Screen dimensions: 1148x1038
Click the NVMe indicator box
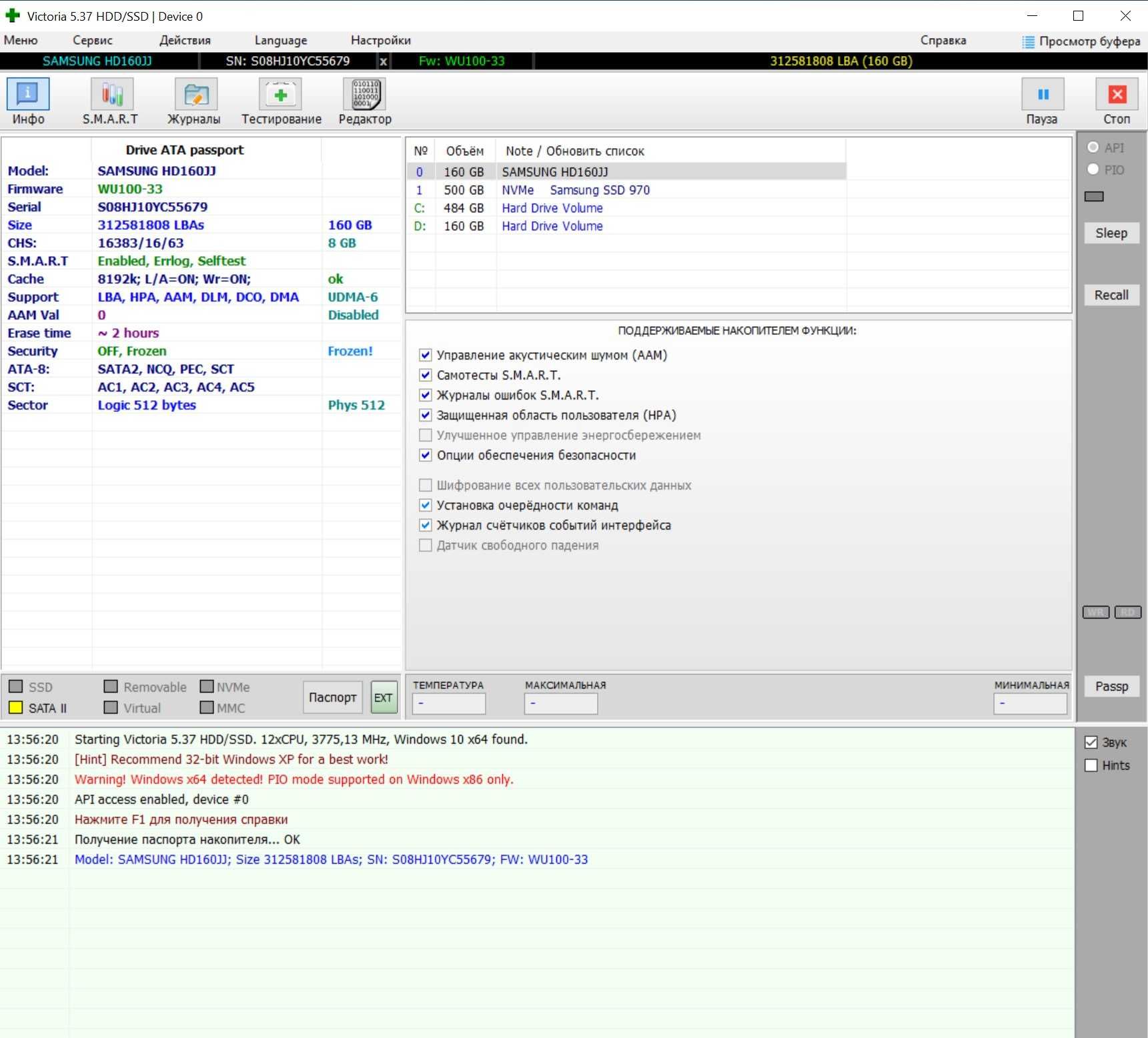[x=207, y=686]
